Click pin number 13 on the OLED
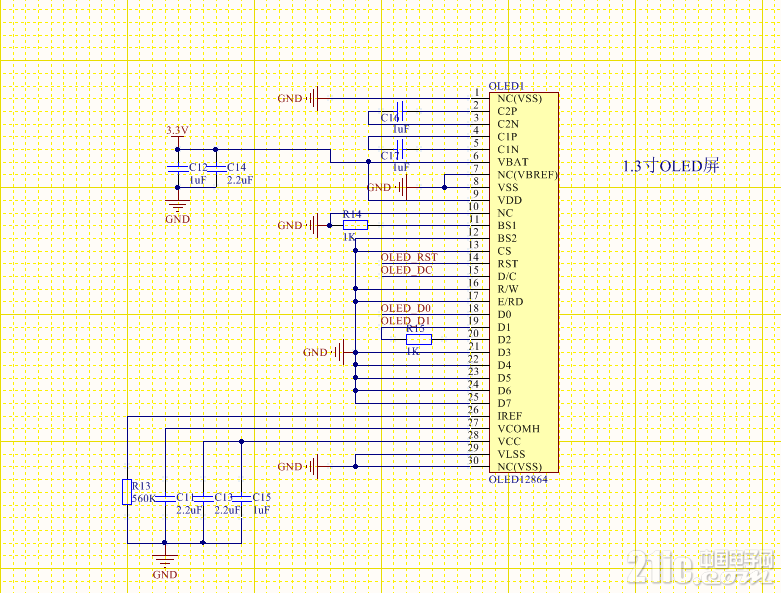 pyautogui.click(x=473, y=244)
